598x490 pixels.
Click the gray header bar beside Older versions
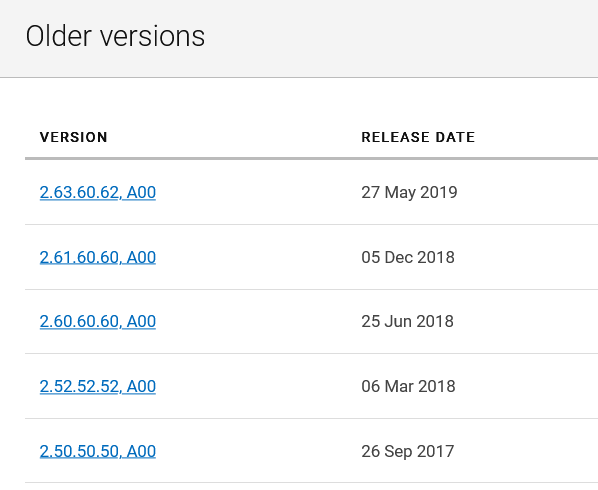[400, 38]
